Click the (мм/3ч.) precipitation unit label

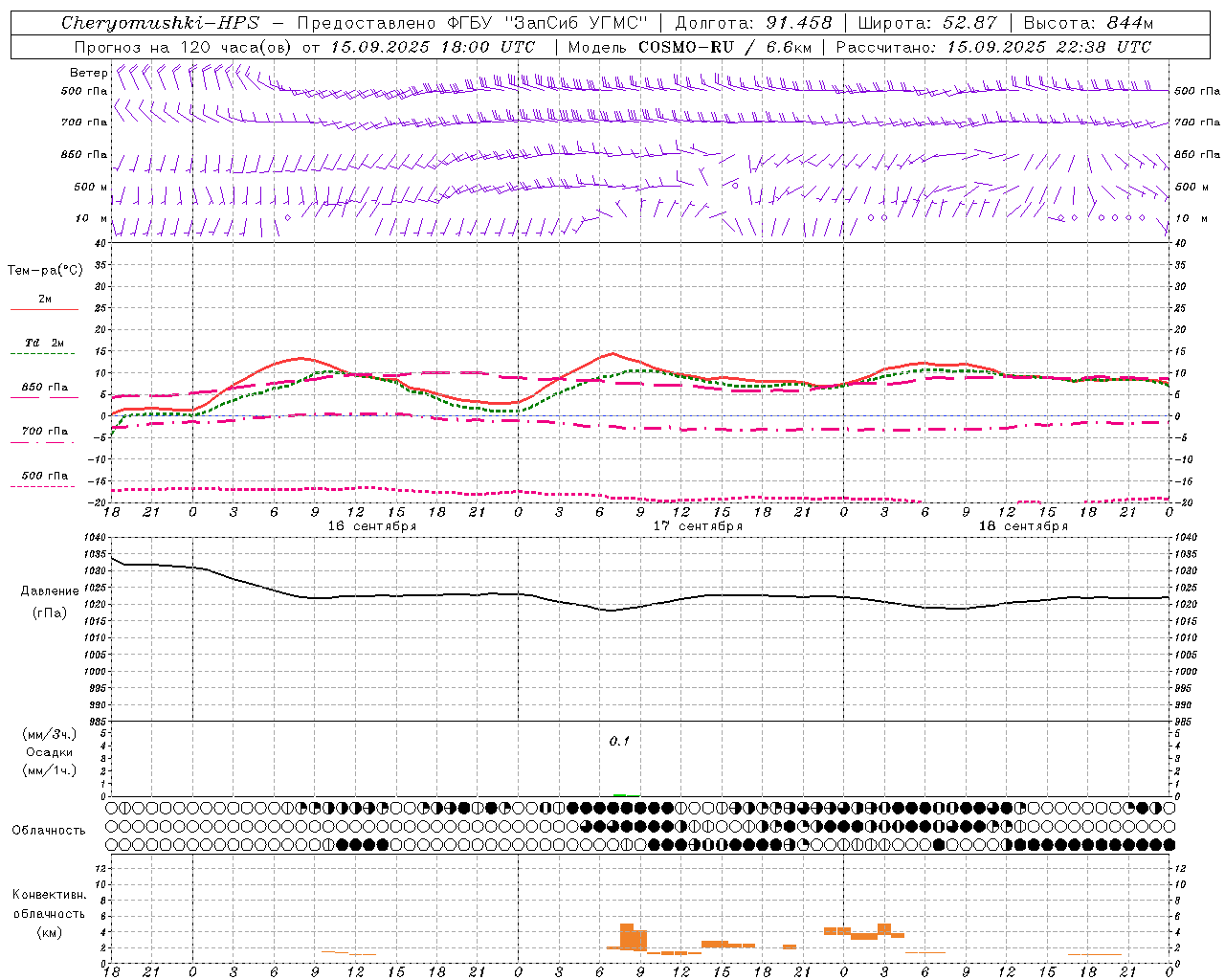[49, 734]
